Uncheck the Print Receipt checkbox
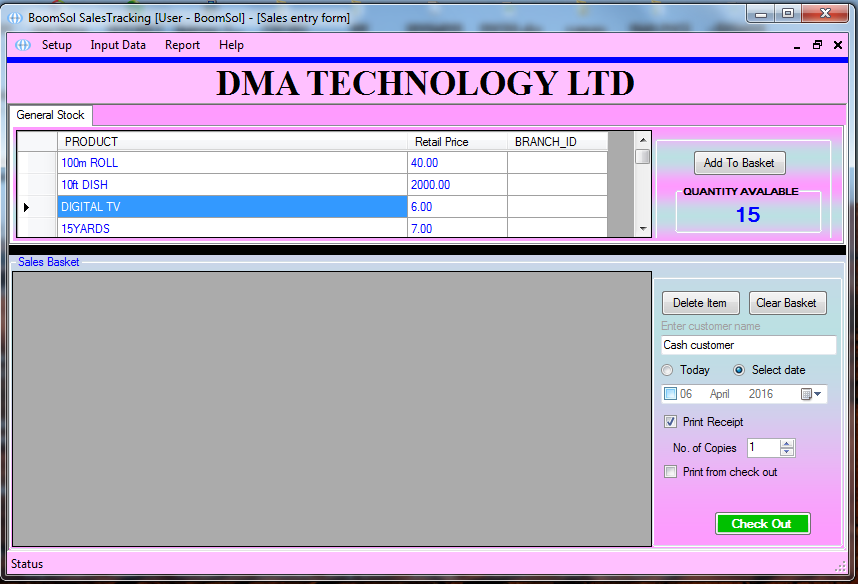 pos(670,421)
